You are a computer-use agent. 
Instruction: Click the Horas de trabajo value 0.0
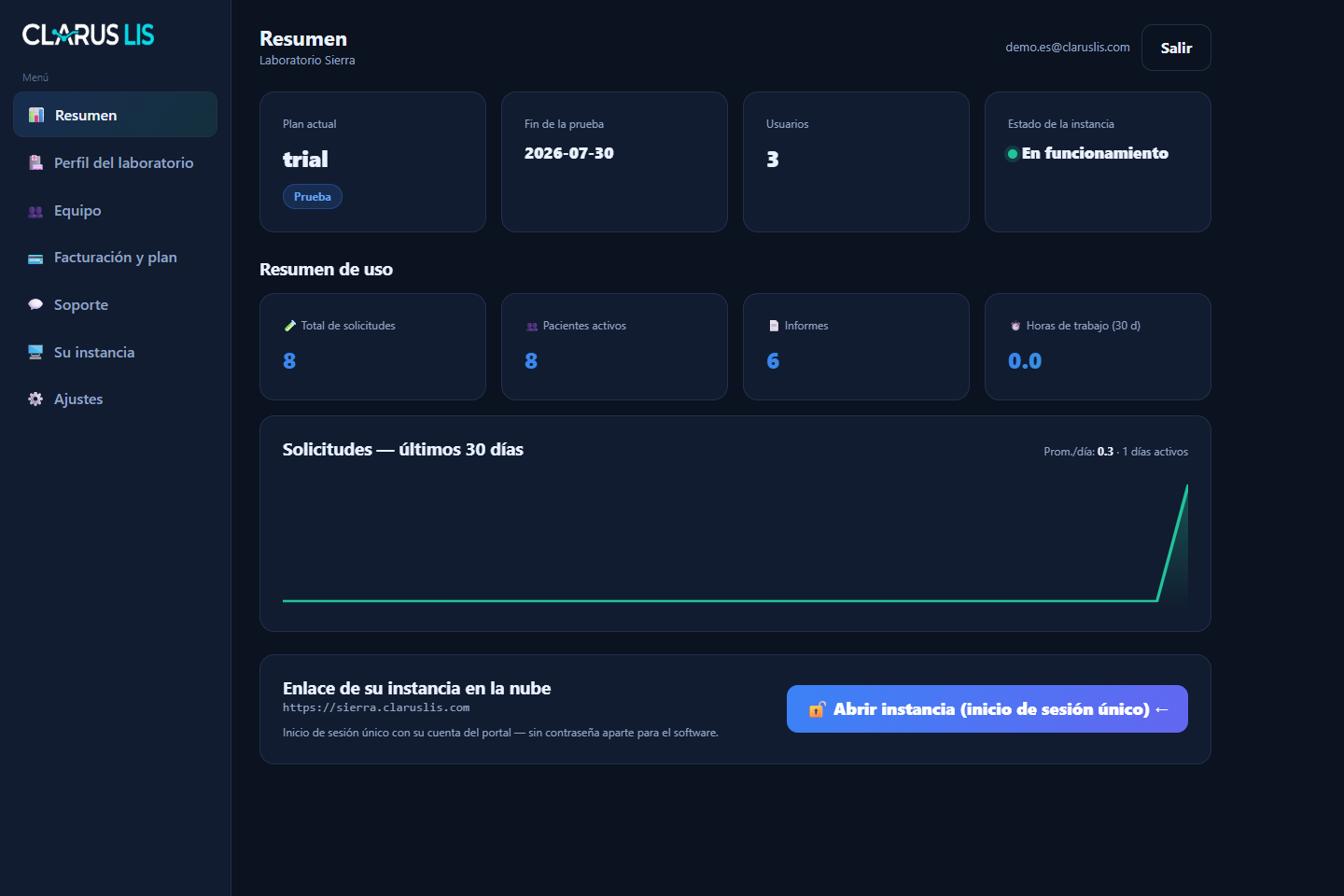coord(1025,361)
